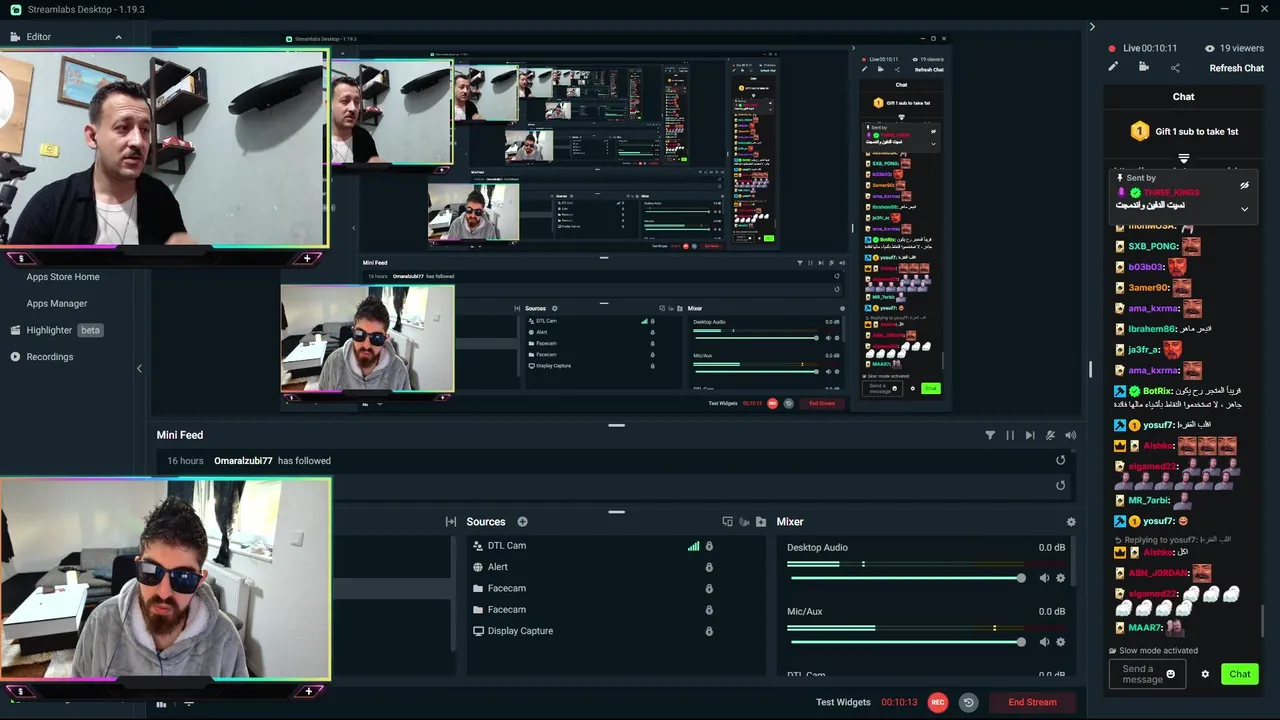
Task: Hide the pinned chat message
Action: [1244, 186]
